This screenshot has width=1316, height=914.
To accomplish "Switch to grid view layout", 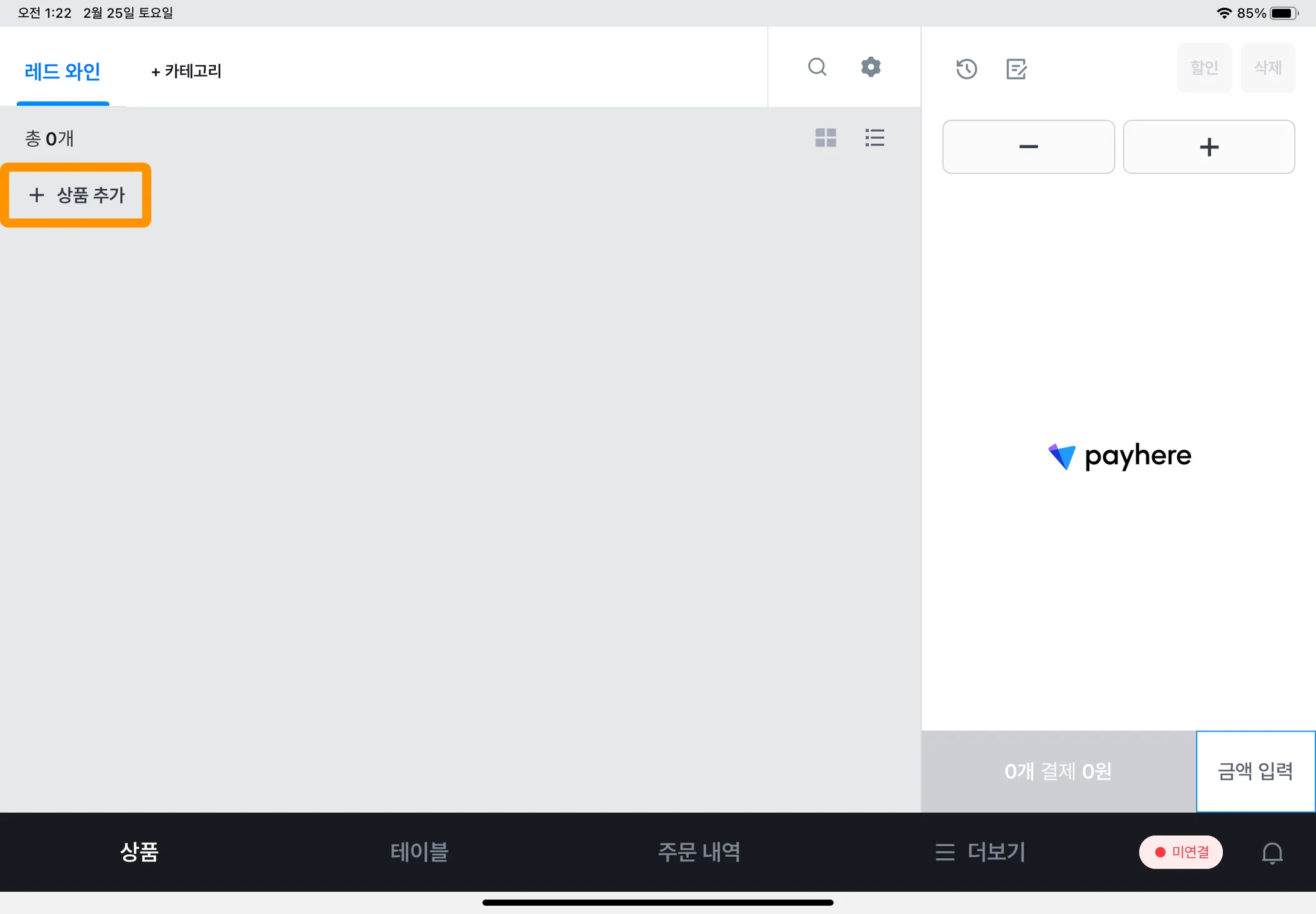I will pyautogui.click(x=826, y=137).
